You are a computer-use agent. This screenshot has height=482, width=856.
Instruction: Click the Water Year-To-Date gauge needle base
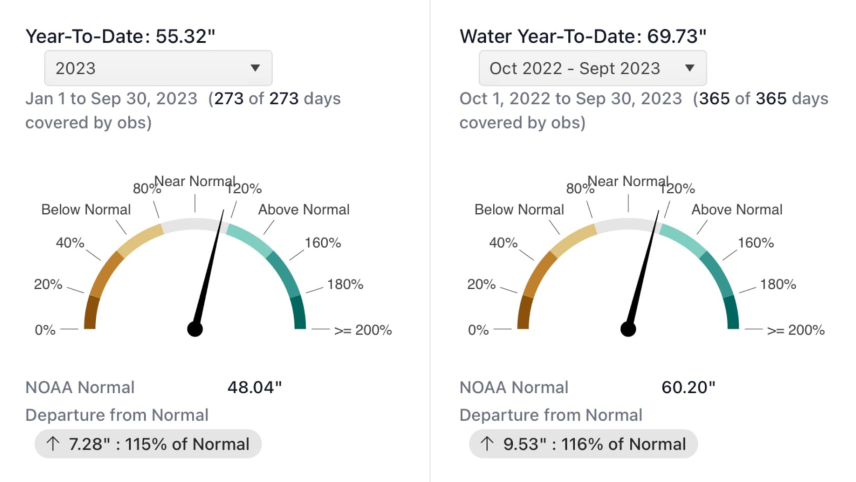(x=629, y=328)
